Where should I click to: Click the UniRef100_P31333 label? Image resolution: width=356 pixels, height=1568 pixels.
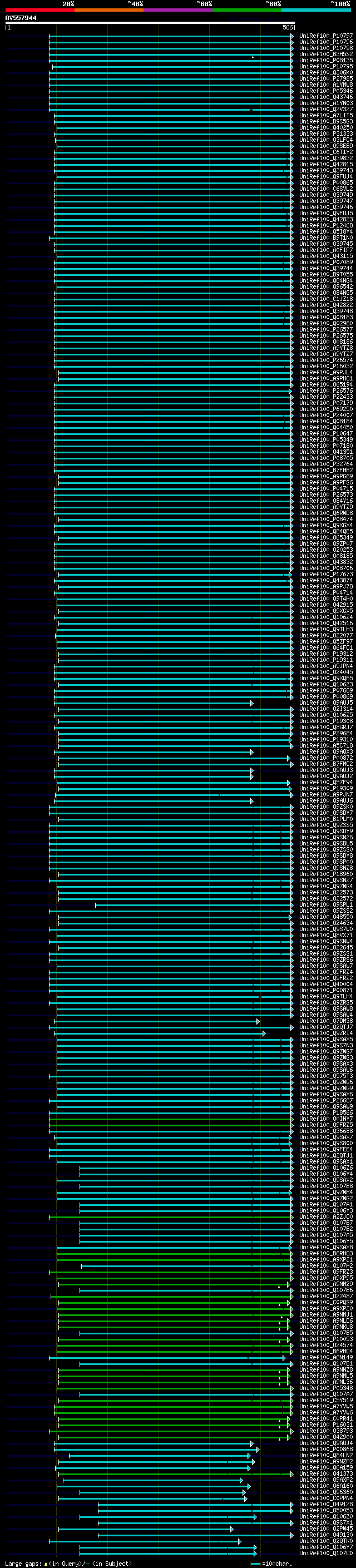pyautogui.click(x=326, y=133)
